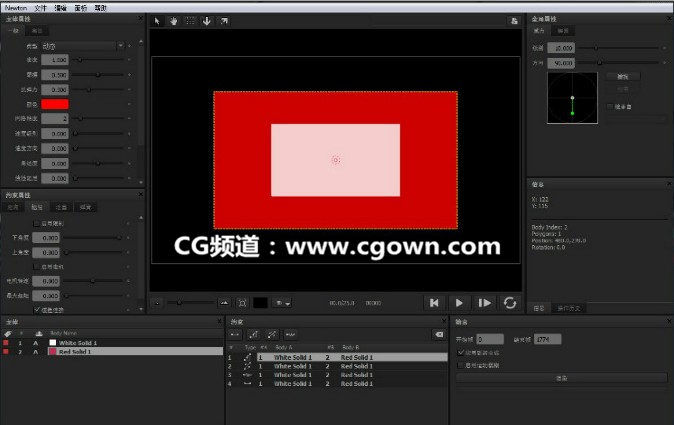Switch to the second tab in global properties
This screenshot has width=674, height=425.
tap(563, 31)
